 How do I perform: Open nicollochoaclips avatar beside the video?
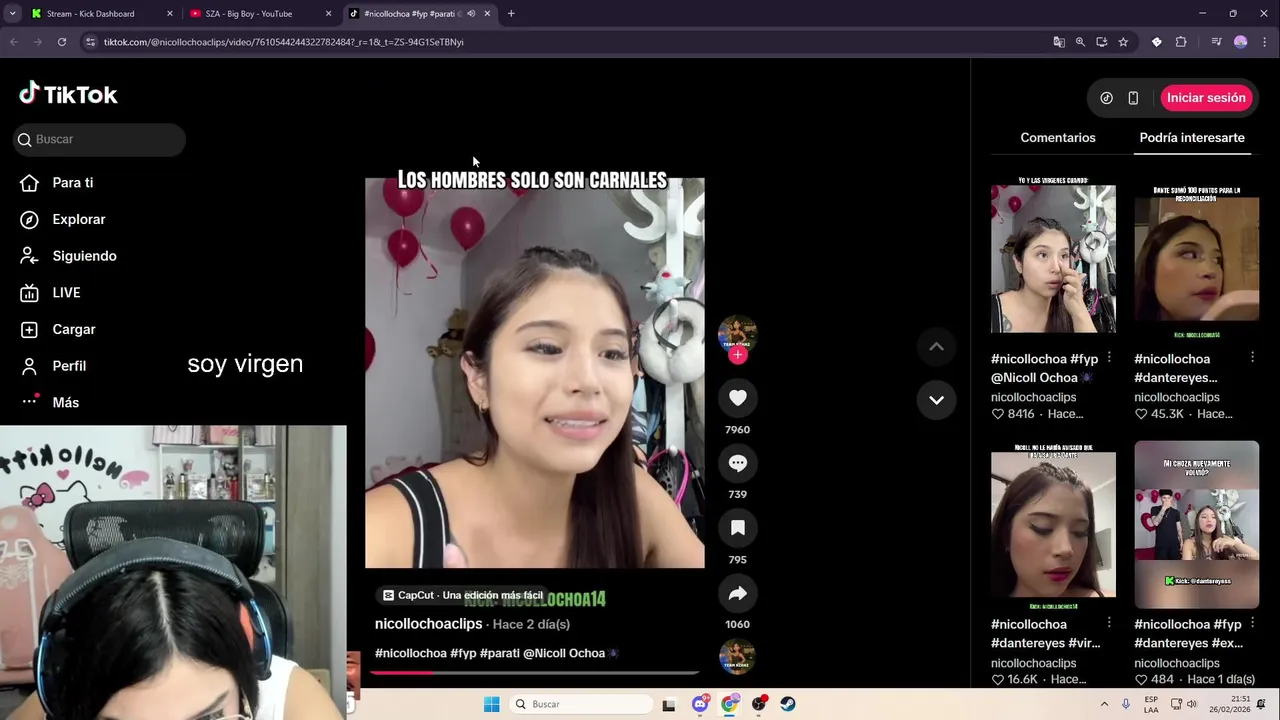coord(738,334)
